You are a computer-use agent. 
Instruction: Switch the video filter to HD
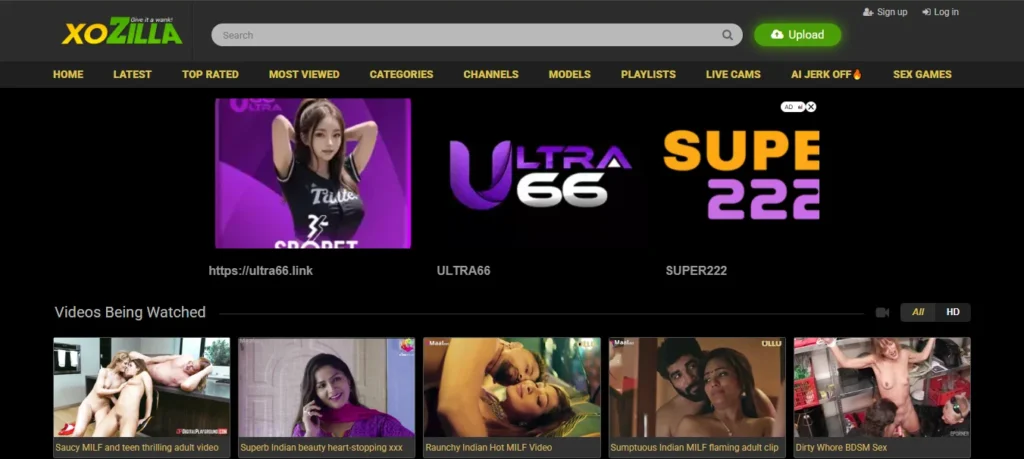pyautogui.click(x=952, y=312)
